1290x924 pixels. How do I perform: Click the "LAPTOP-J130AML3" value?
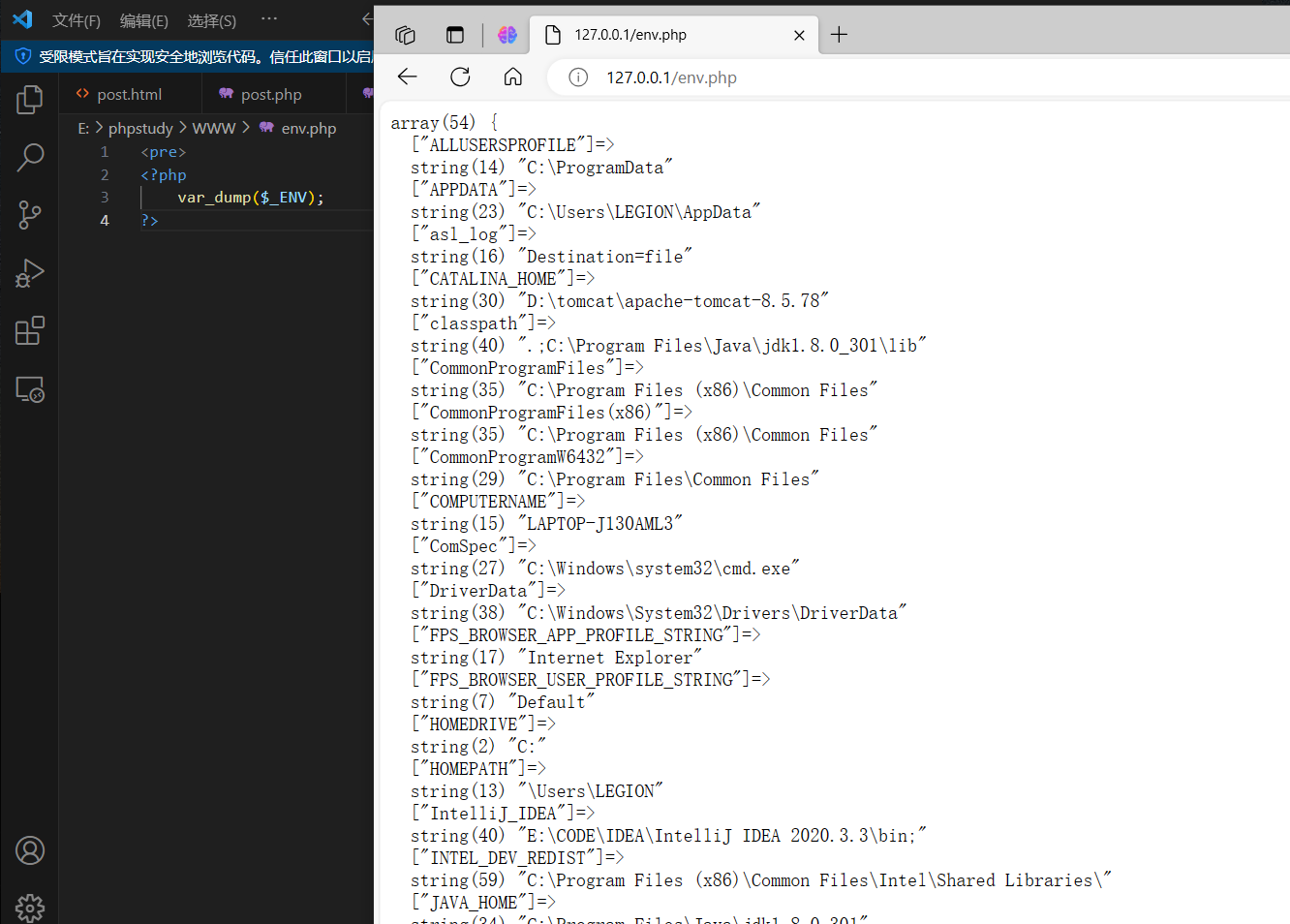tap(600, 524)
